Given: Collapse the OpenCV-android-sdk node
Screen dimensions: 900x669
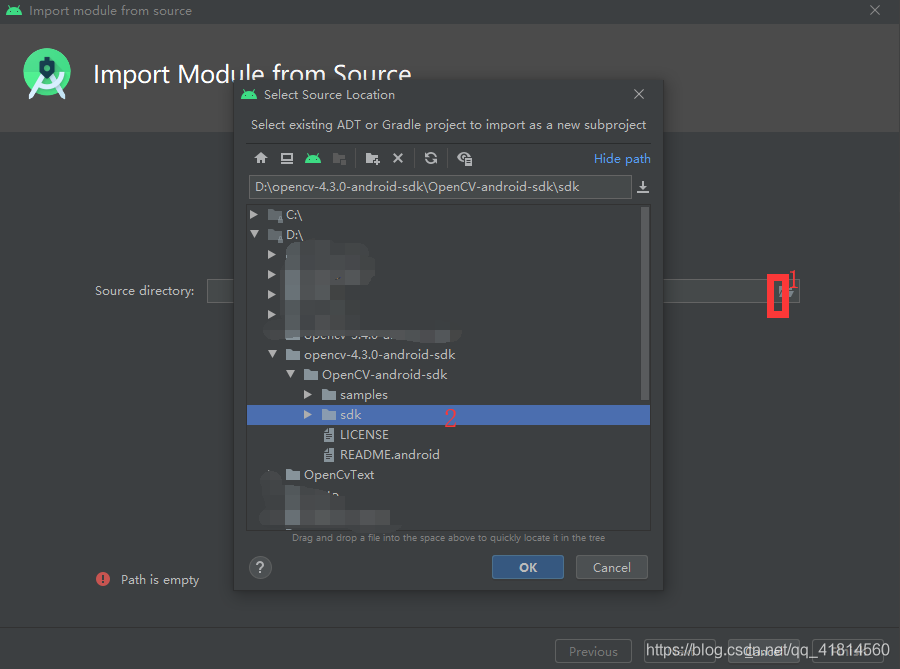Looking at the screenshot, I should coord(290,374).
